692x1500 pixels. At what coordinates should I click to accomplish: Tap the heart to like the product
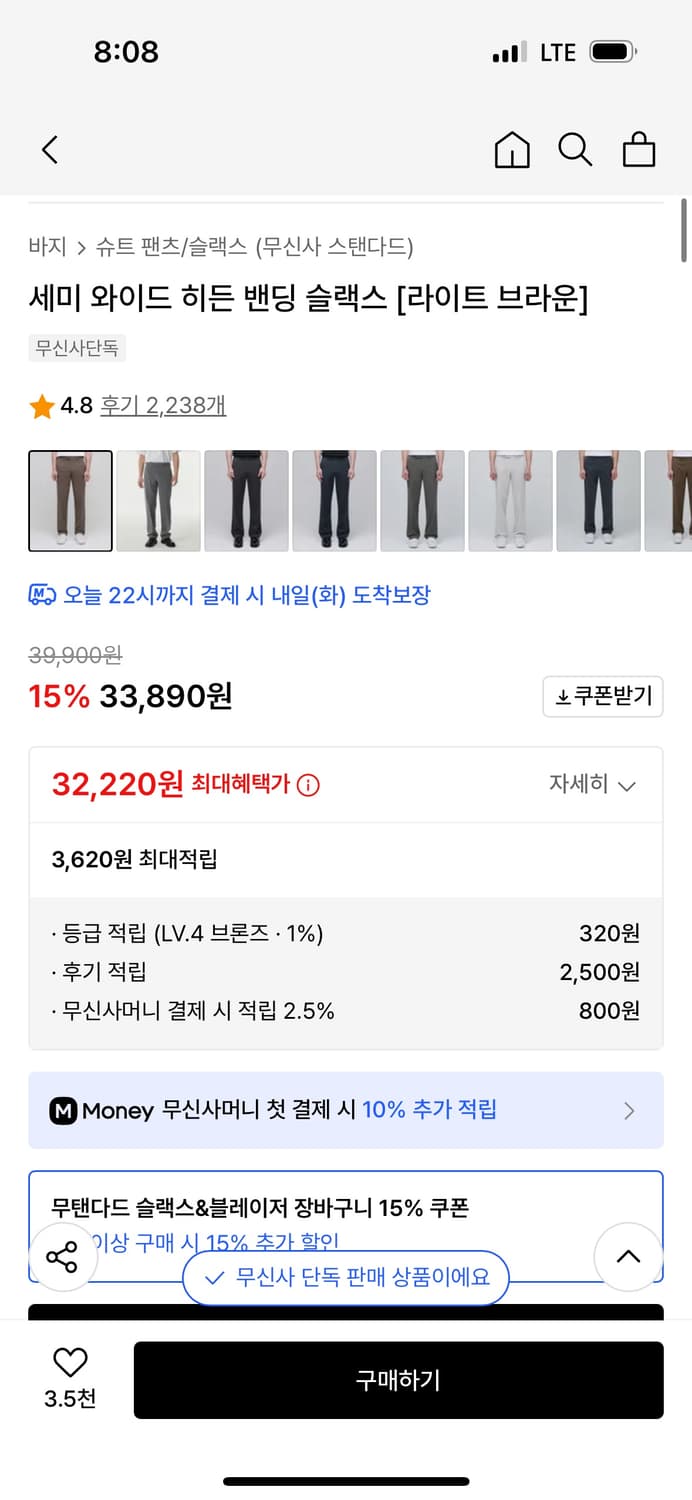coord(68,1362)
